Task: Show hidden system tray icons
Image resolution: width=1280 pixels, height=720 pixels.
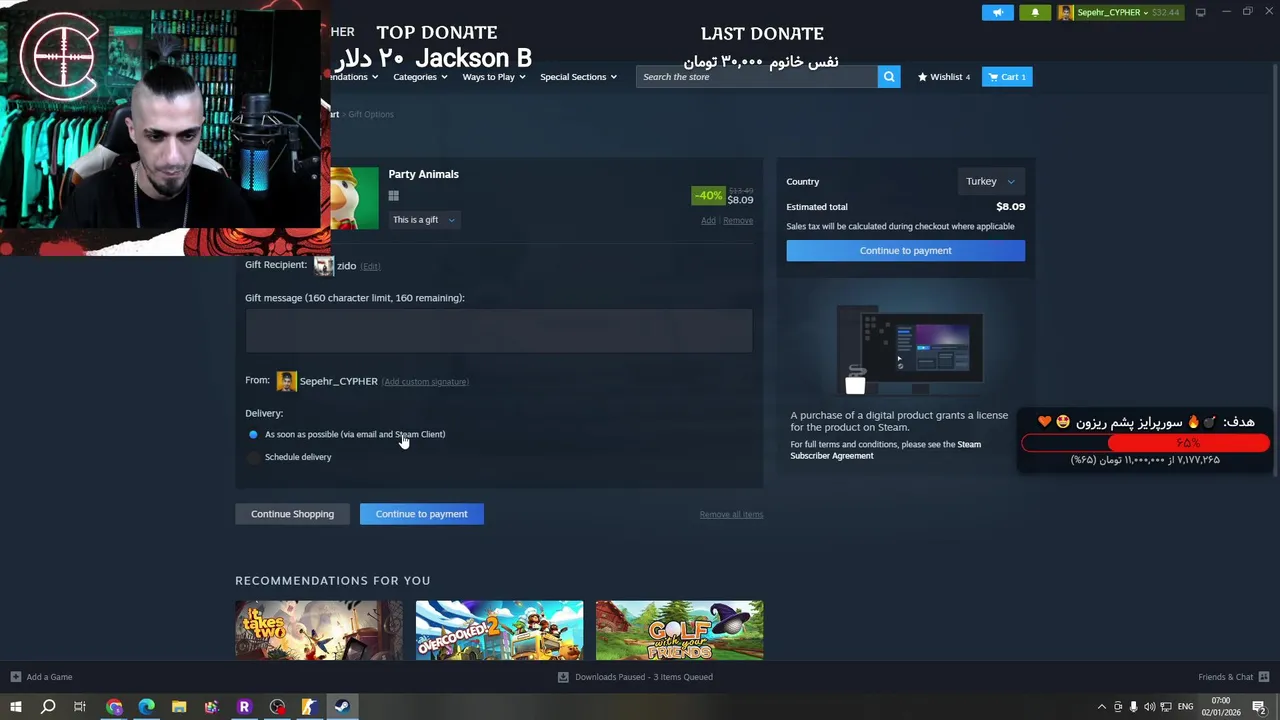Action: 1102,707
